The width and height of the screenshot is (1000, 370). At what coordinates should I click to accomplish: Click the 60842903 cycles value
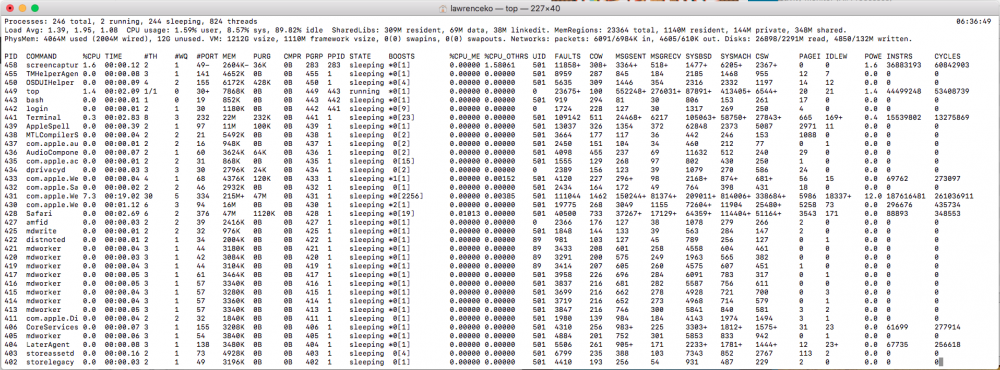pos(952,65)
